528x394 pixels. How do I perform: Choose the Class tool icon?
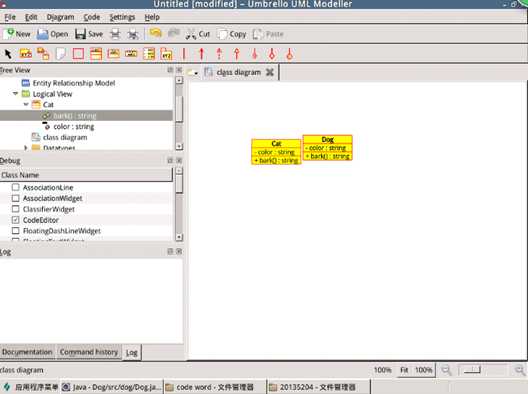tap(96, 54)
